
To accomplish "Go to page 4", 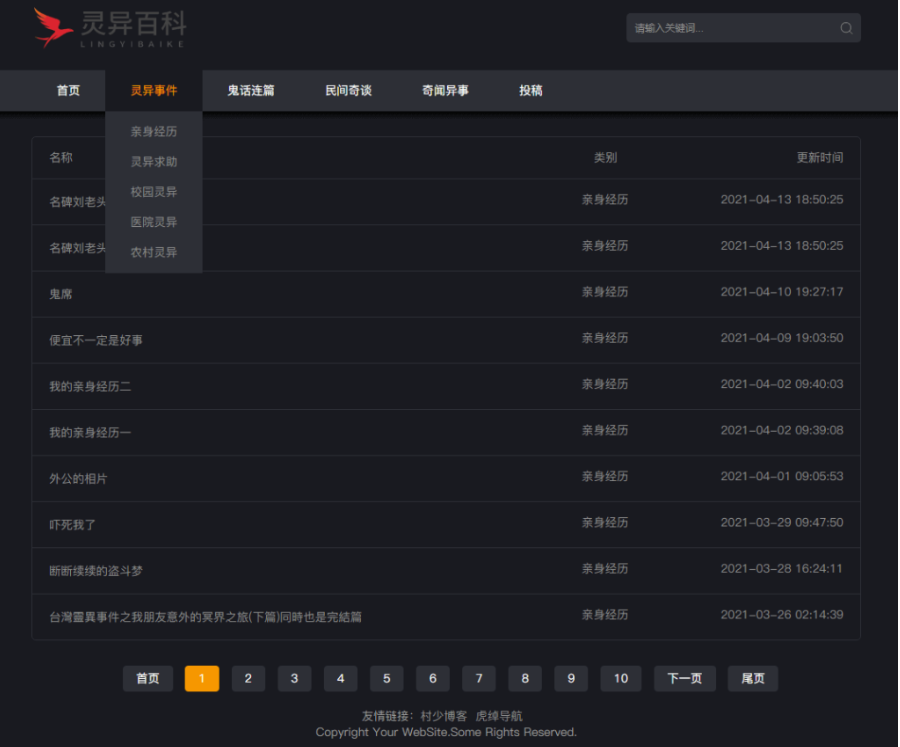I will point(340,679).
